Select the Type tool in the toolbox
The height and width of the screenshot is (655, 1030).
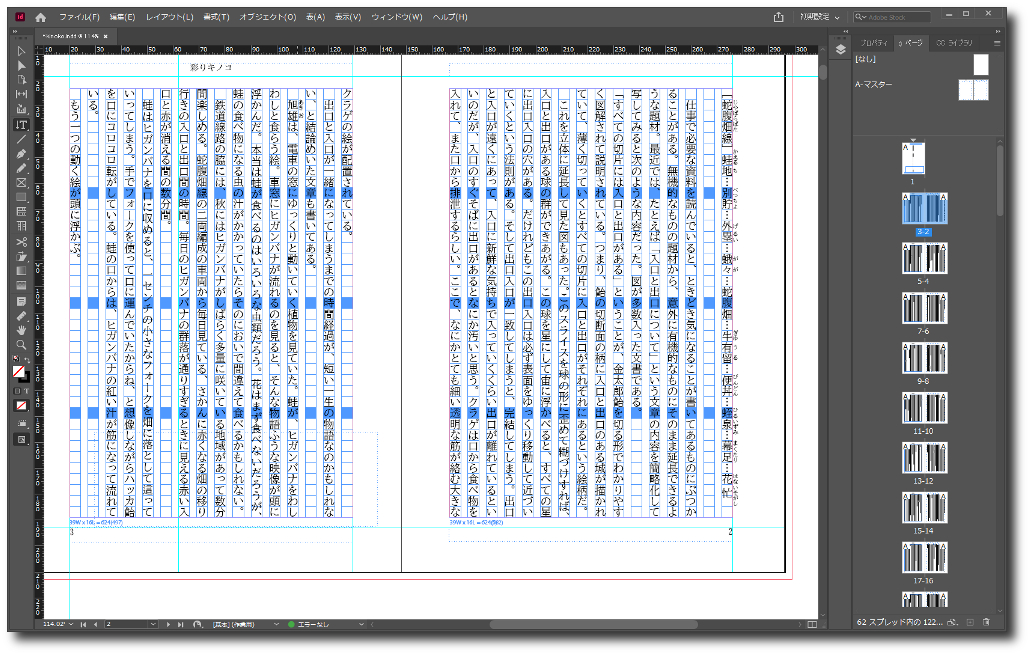(21, 125)
